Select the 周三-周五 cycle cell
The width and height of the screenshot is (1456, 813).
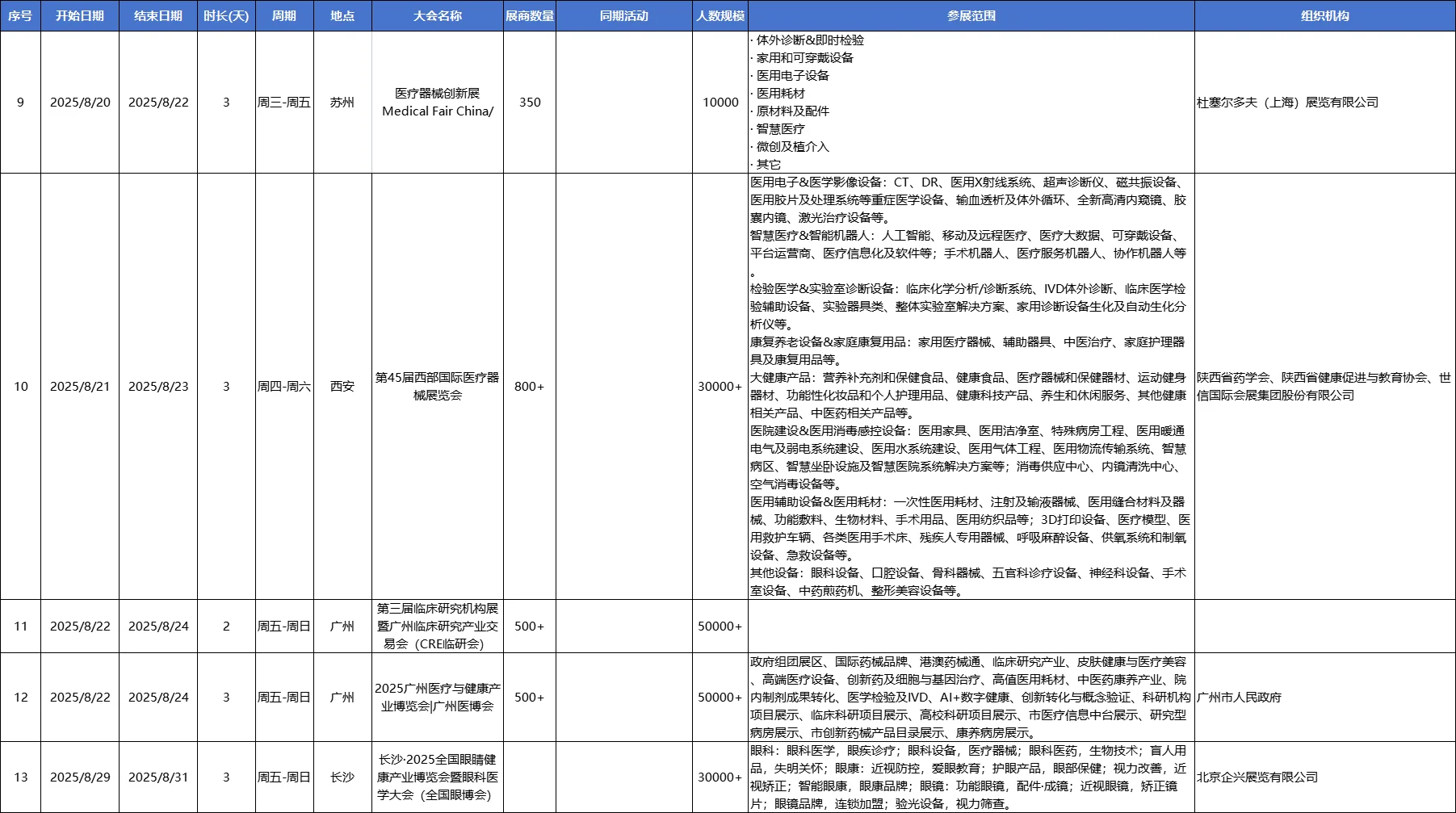pos(284,103)
